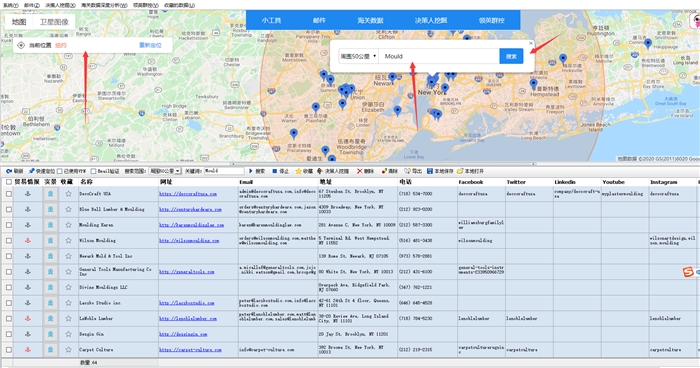Click the 停止 stop icon

(x=275, y=171)
